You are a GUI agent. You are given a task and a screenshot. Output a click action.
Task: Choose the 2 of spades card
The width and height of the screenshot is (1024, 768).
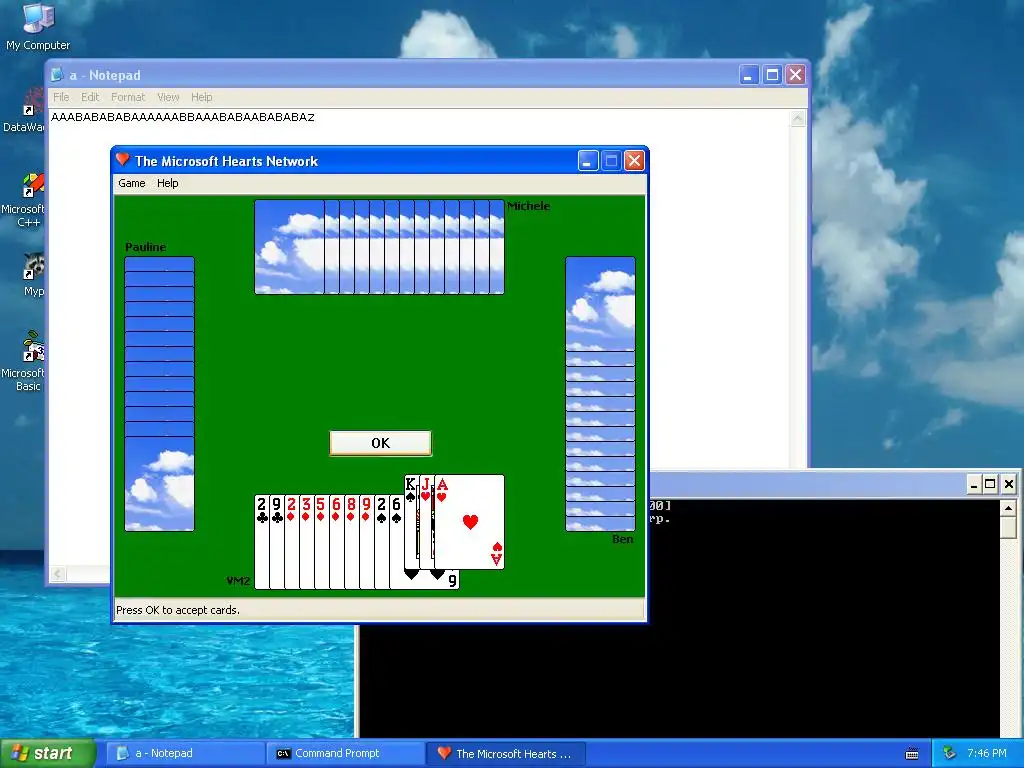[382, 542]
